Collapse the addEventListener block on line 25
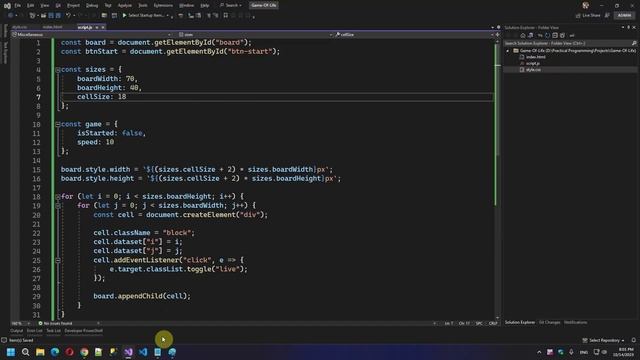 (58, 260)
